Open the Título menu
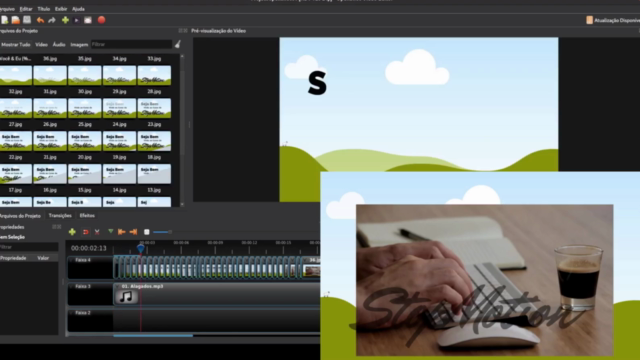This screenshot has height=360, width=640. click(44, 9)
